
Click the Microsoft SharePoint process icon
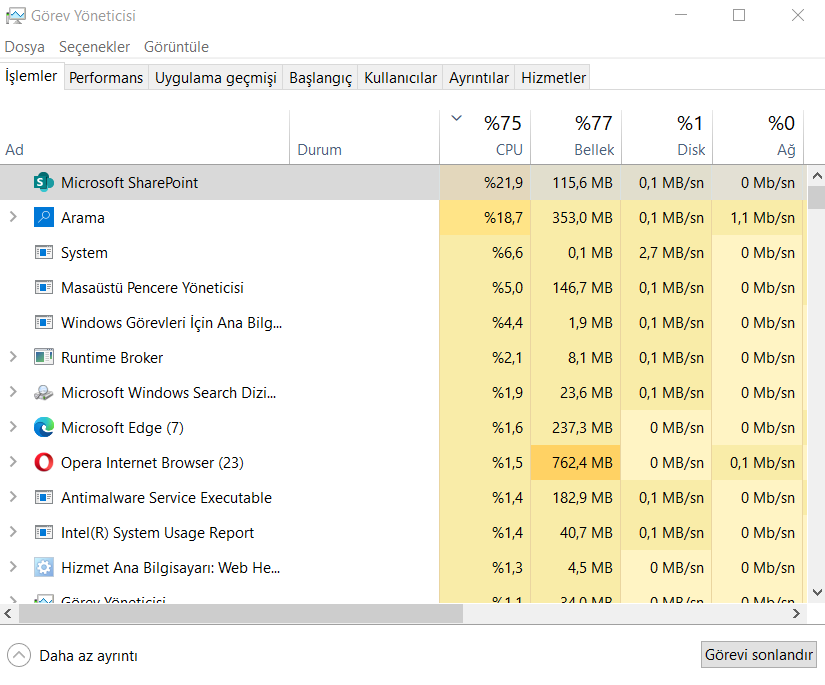pyautogui.click(x=44, y=183)
